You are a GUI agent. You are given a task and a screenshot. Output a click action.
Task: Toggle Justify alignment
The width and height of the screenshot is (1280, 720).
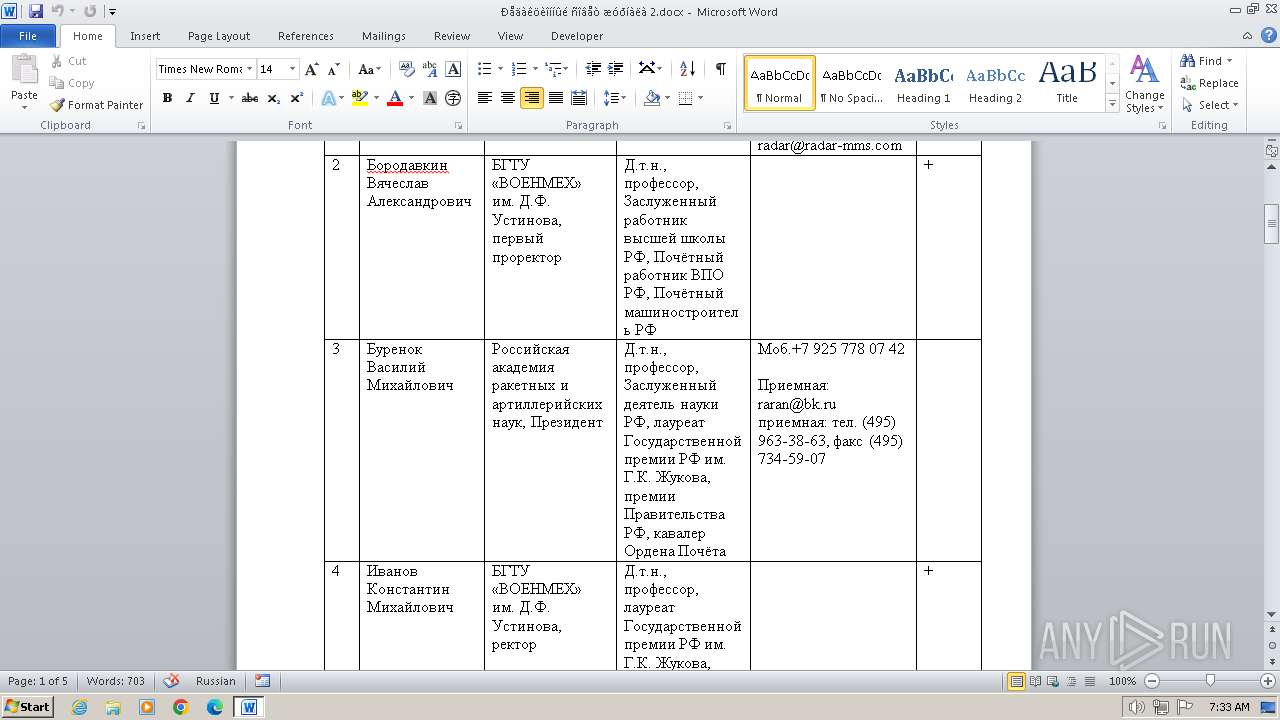point(556,98)
